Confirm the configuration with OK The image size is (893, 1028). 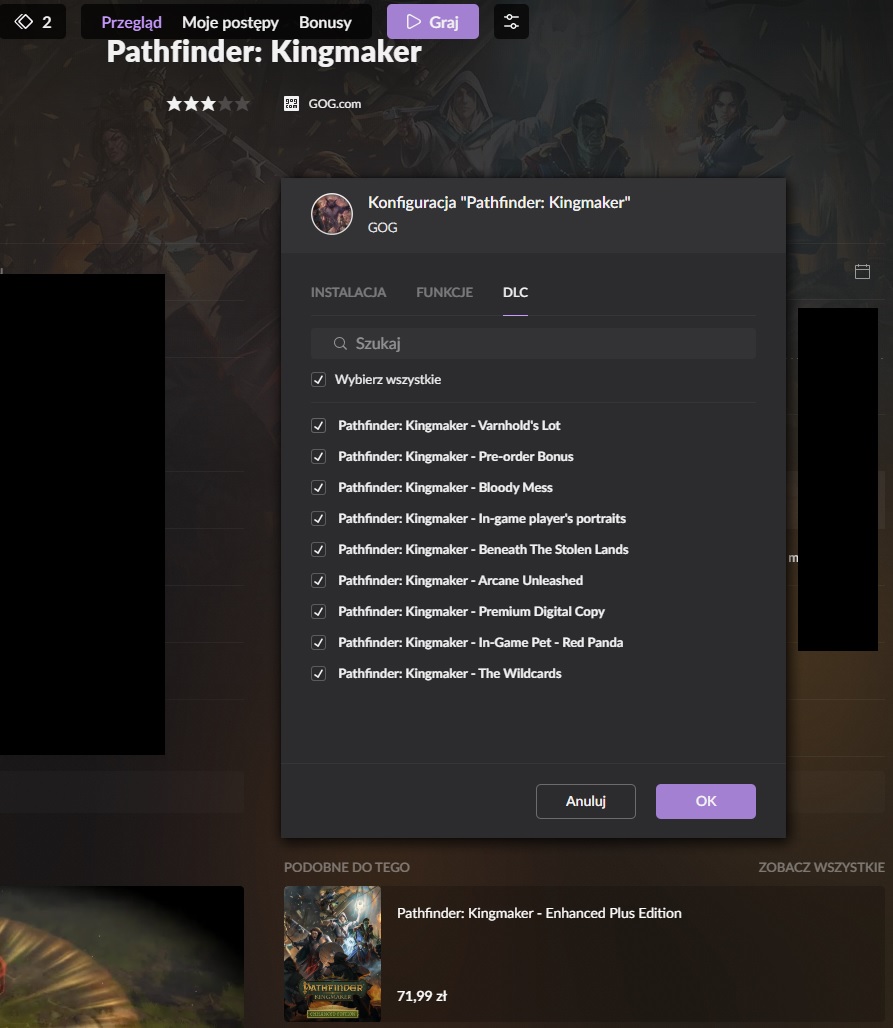point(705,801)
